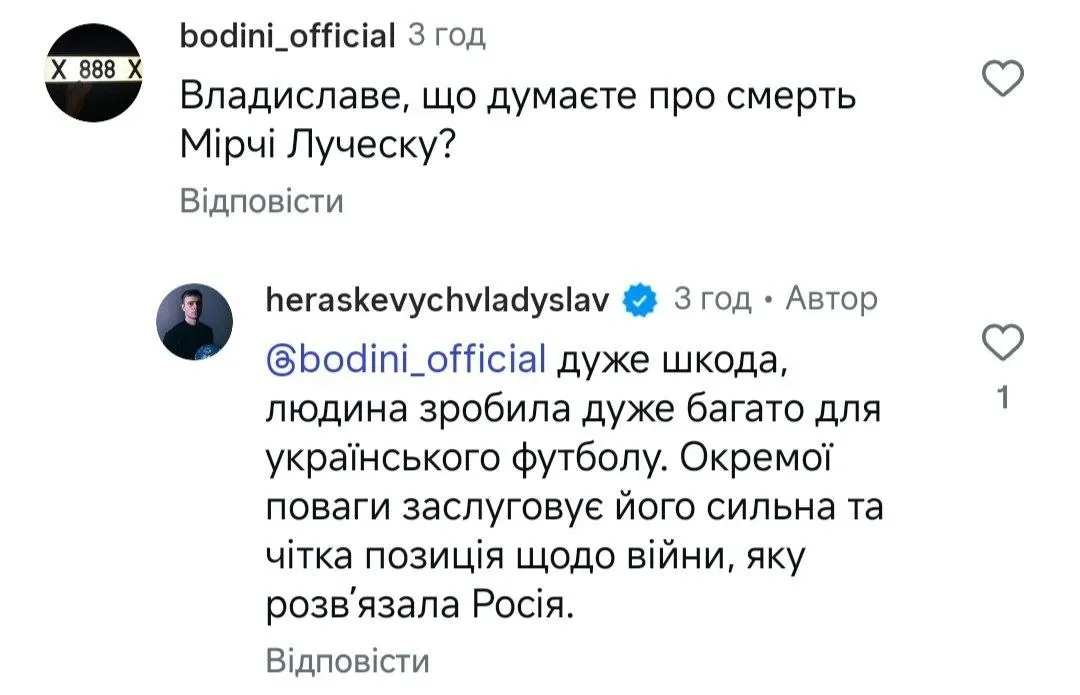The height and width of the screenshot is (695, 1080).
Task: View the like count '1' under the reply's heart
Action: [x=1004, y=400]
